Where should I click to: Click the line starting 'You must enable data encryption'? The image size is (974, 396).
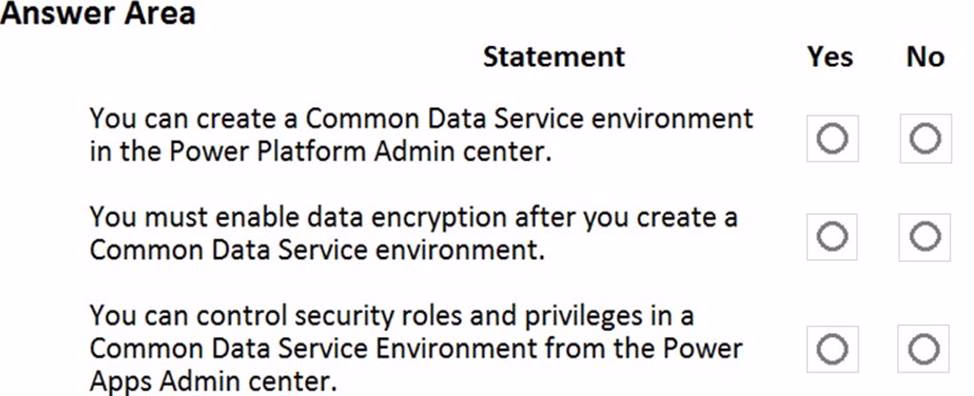(413, 218)
